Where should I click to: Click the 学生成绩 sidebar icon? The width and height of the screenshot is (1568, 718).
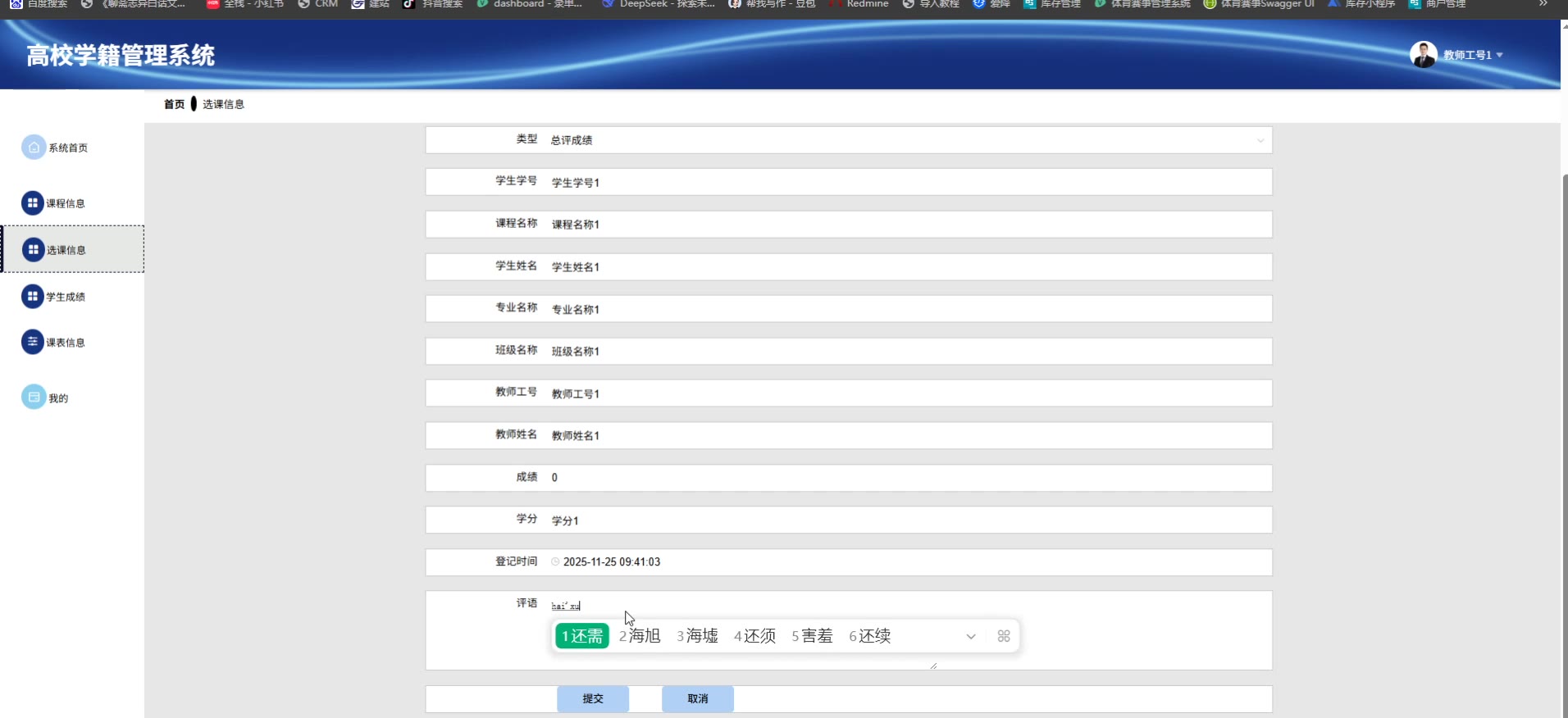coord(33,297)
